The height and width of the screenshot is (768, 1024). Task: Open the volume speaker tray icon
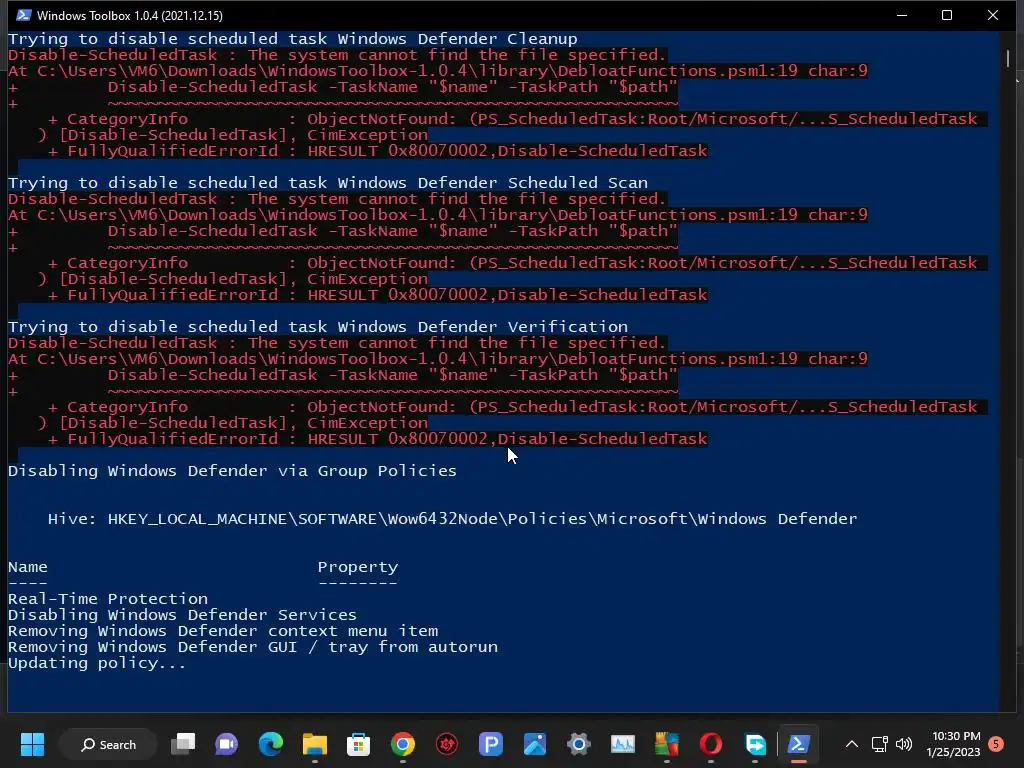pyautogui.click(x=904, y=744)
